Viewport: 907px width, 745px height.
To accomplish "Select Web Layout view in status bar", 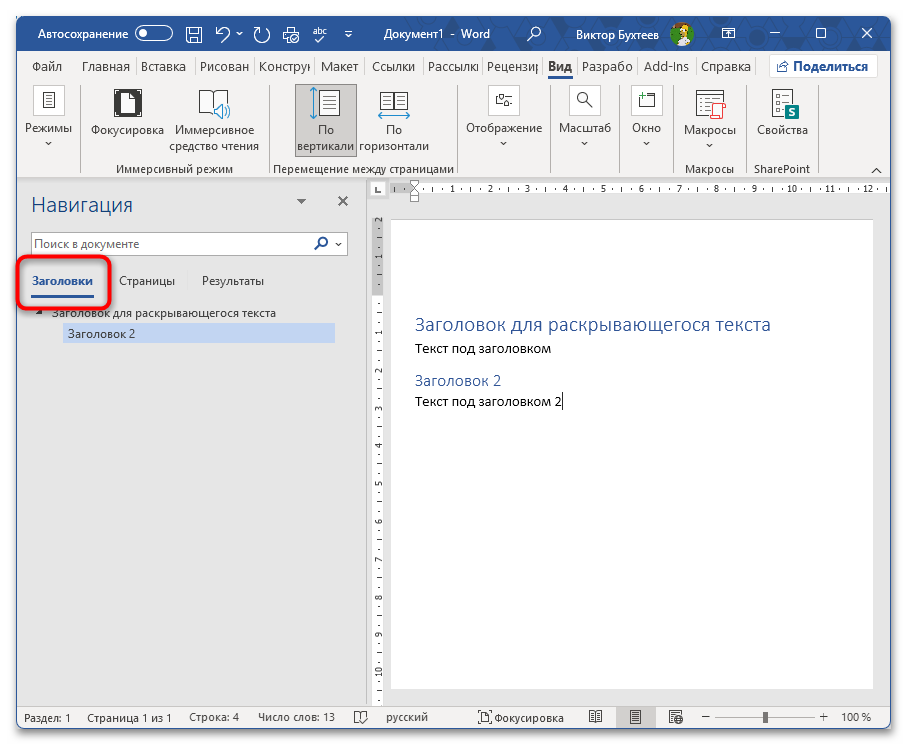I will click(x=675, y=717).
